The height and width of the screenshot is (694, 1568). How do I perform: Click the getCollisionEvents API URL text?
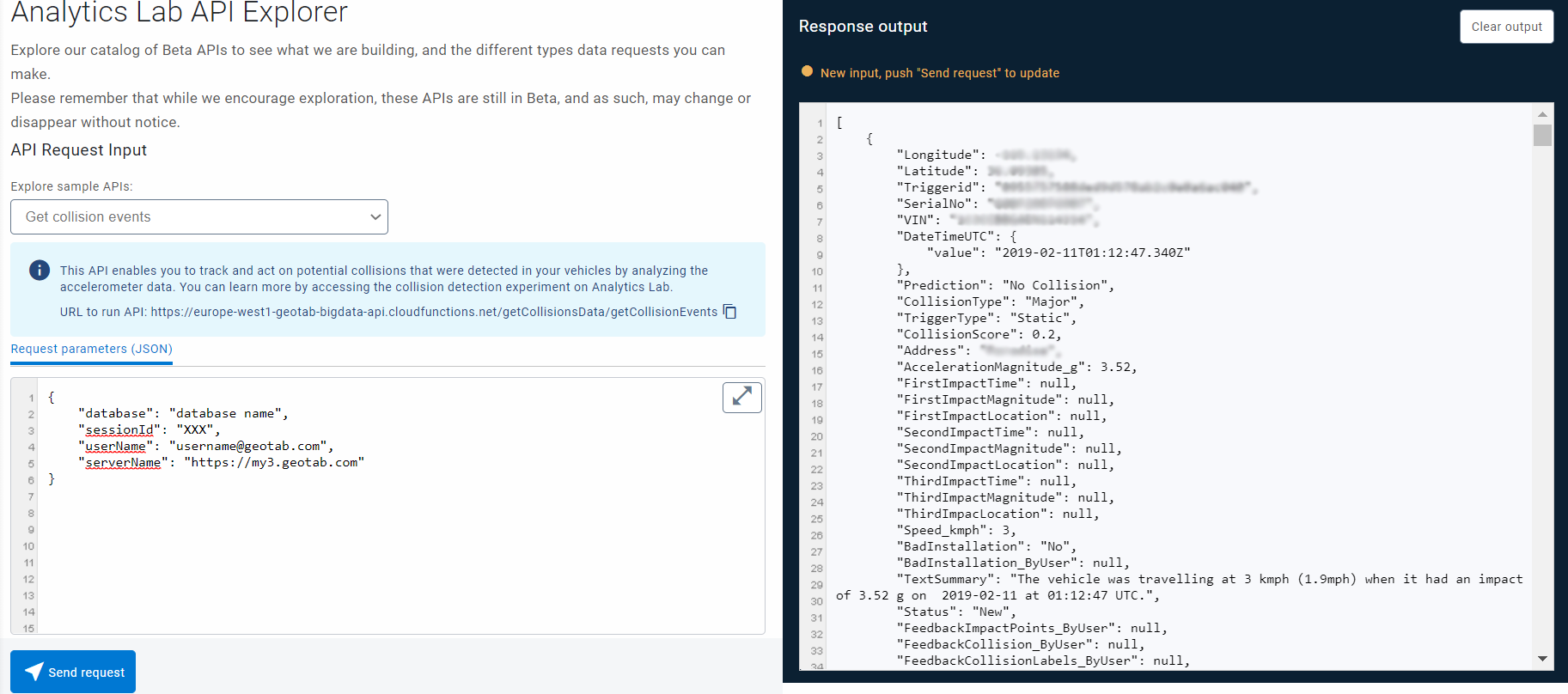[434, 312]
